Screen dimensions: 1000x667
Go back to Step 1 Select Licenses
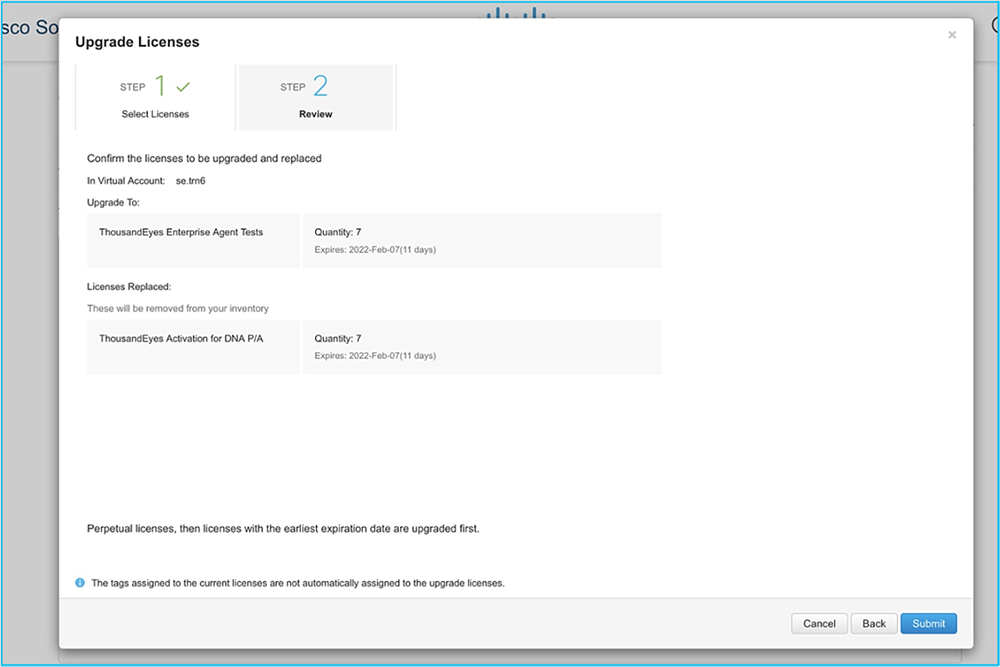(x=155, y=98)
